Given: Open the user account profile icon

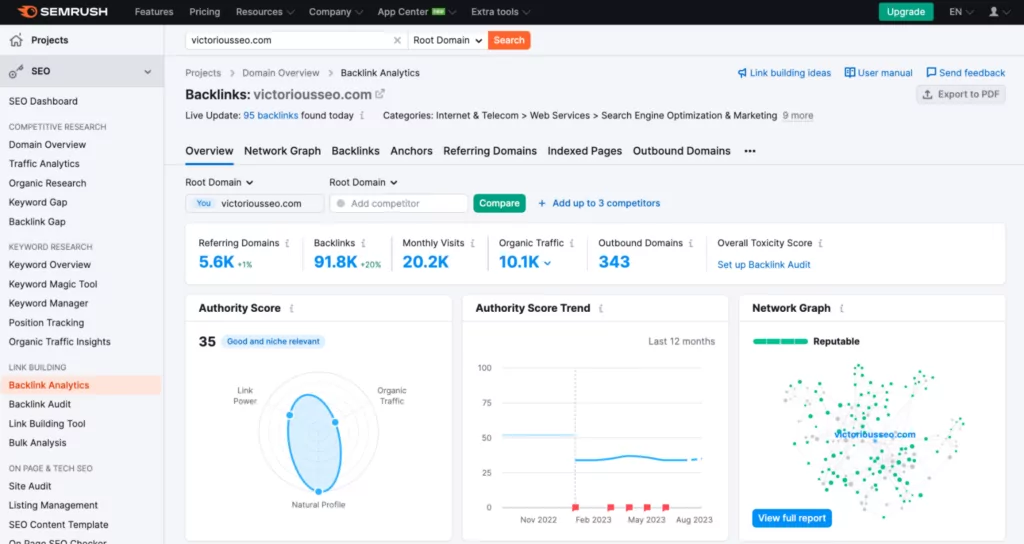Looking at the screenshot, I should point(993,12).
